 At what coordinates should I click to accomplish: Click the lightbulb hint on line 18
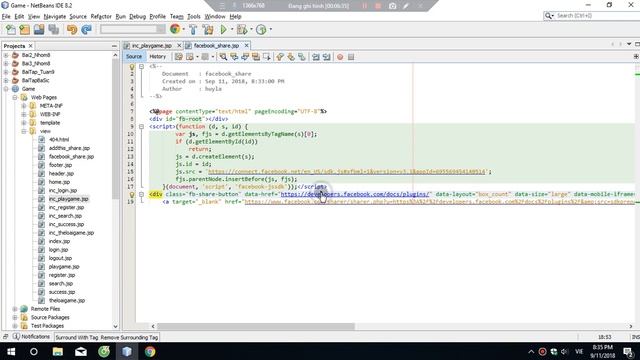132,195
